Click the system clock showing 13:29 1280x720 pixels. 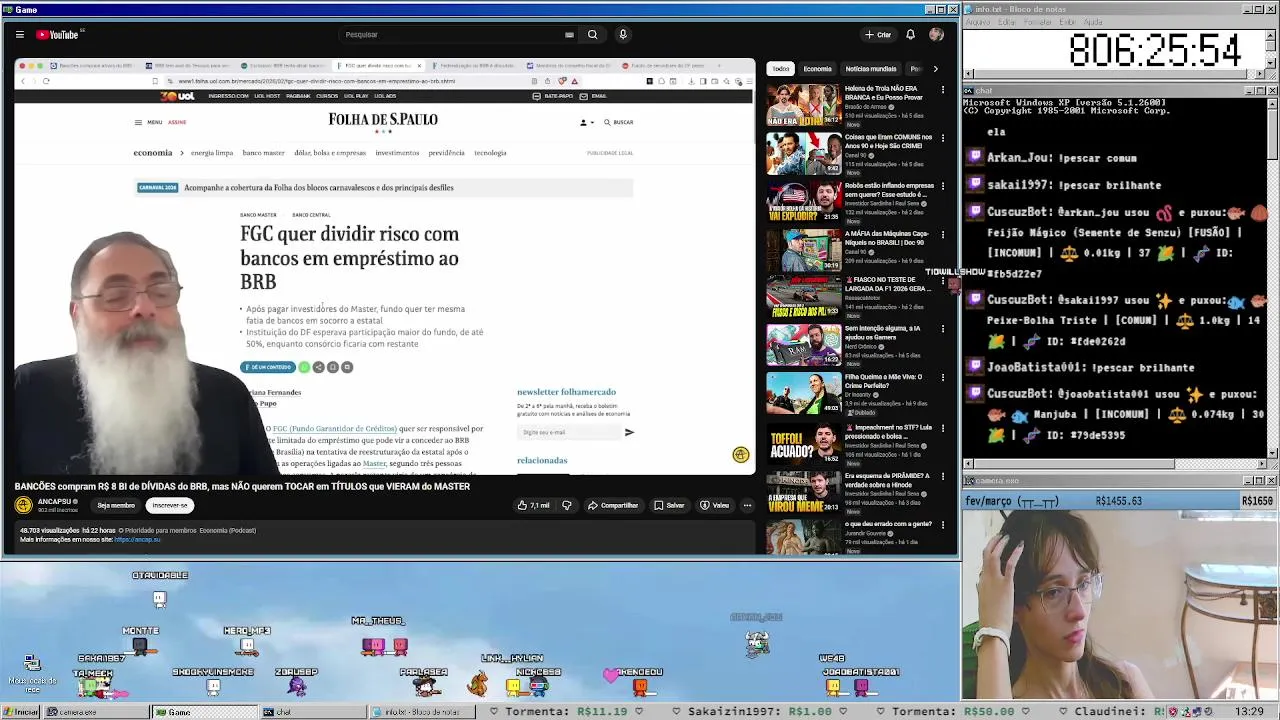click(1249, 712)
